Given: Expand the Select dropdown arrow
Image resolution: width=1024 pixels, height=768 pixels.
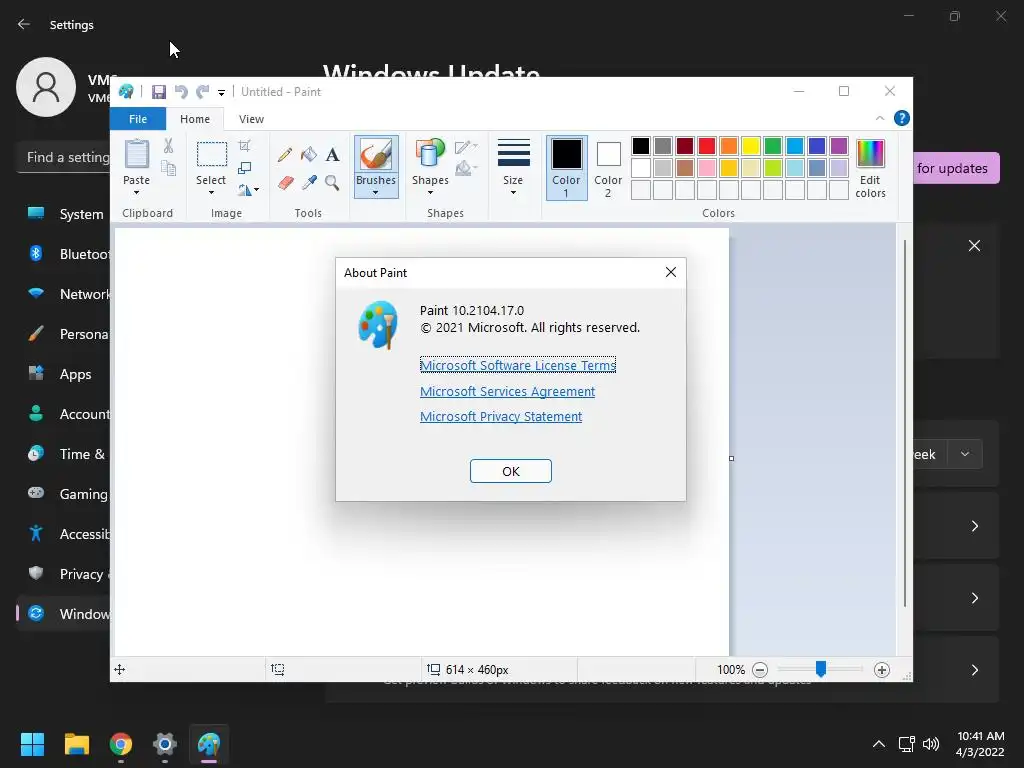Looking at the screenshot, I should tap(211, 193).
